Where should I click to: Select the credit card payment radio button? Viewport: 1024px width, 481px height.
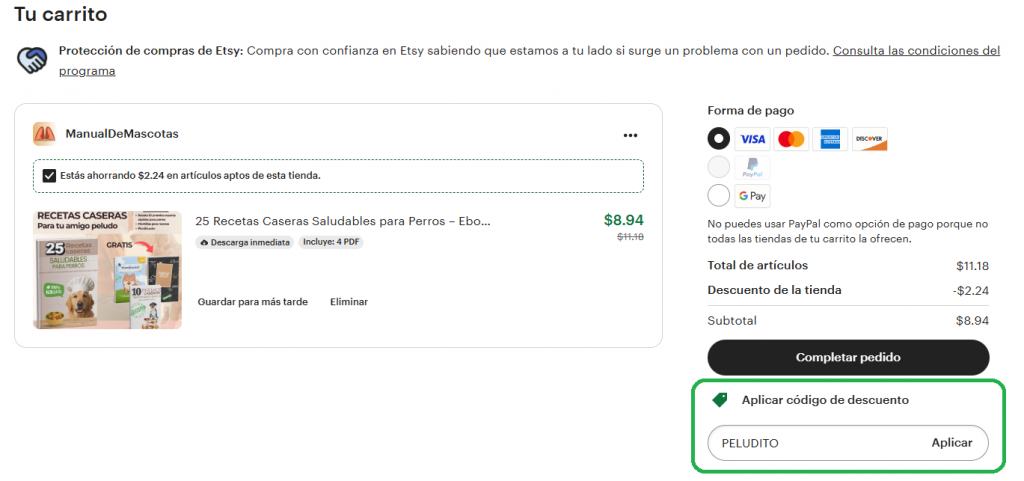(x=718, y=138)
